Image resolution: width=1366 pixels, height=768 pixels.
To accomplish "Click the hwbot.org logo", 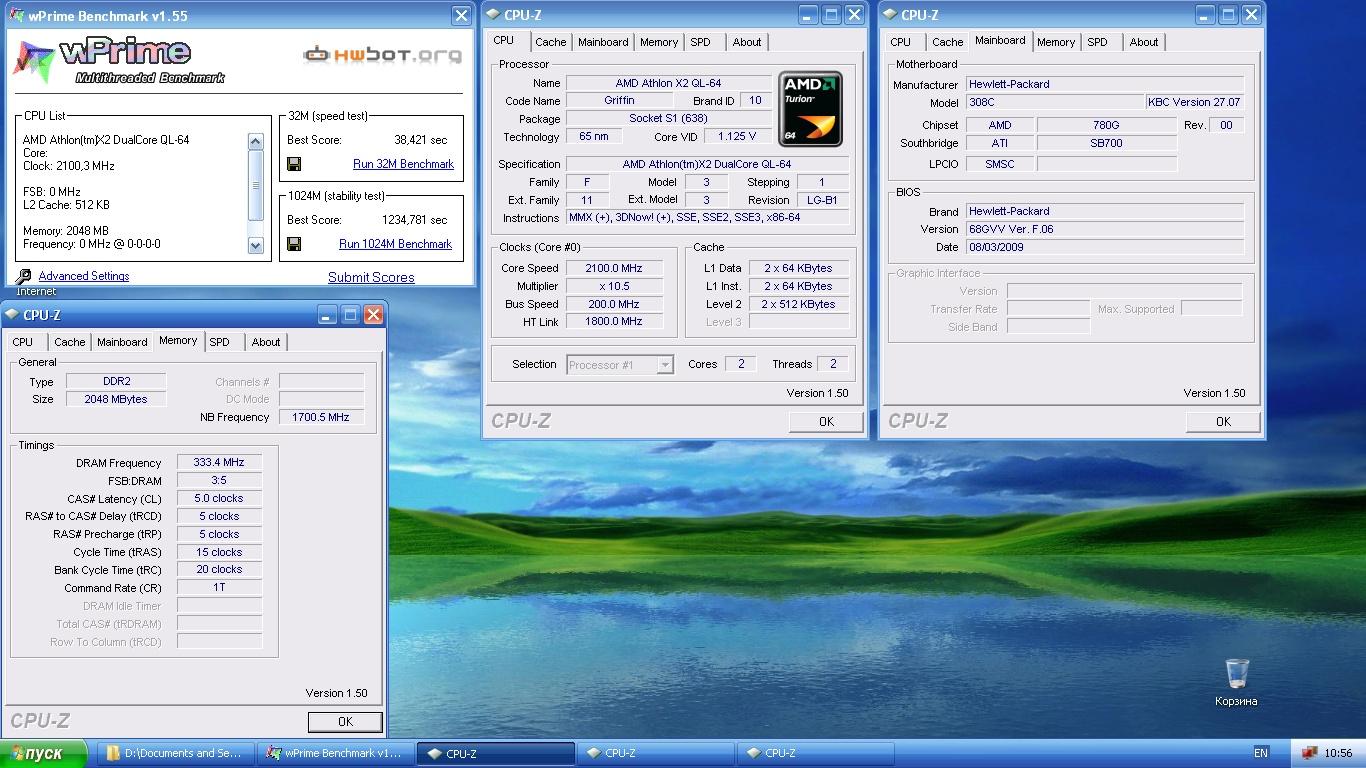I will [x=383, y=54].
